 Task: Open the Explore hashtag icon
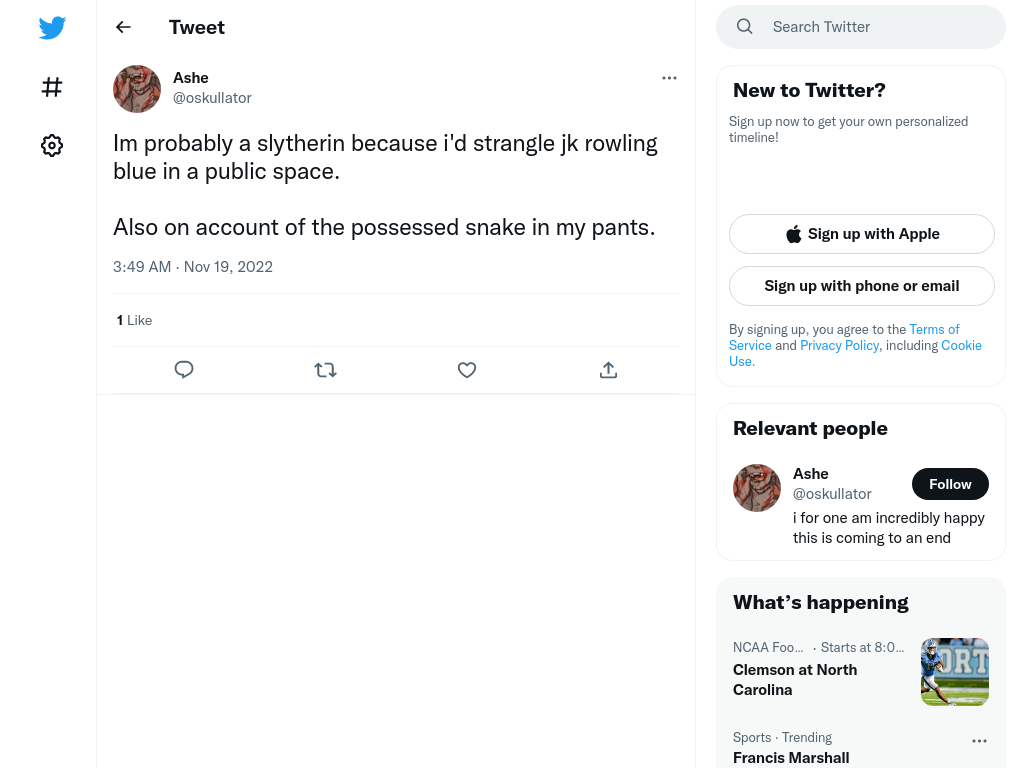pyautogui.click(x=52, y=87)
